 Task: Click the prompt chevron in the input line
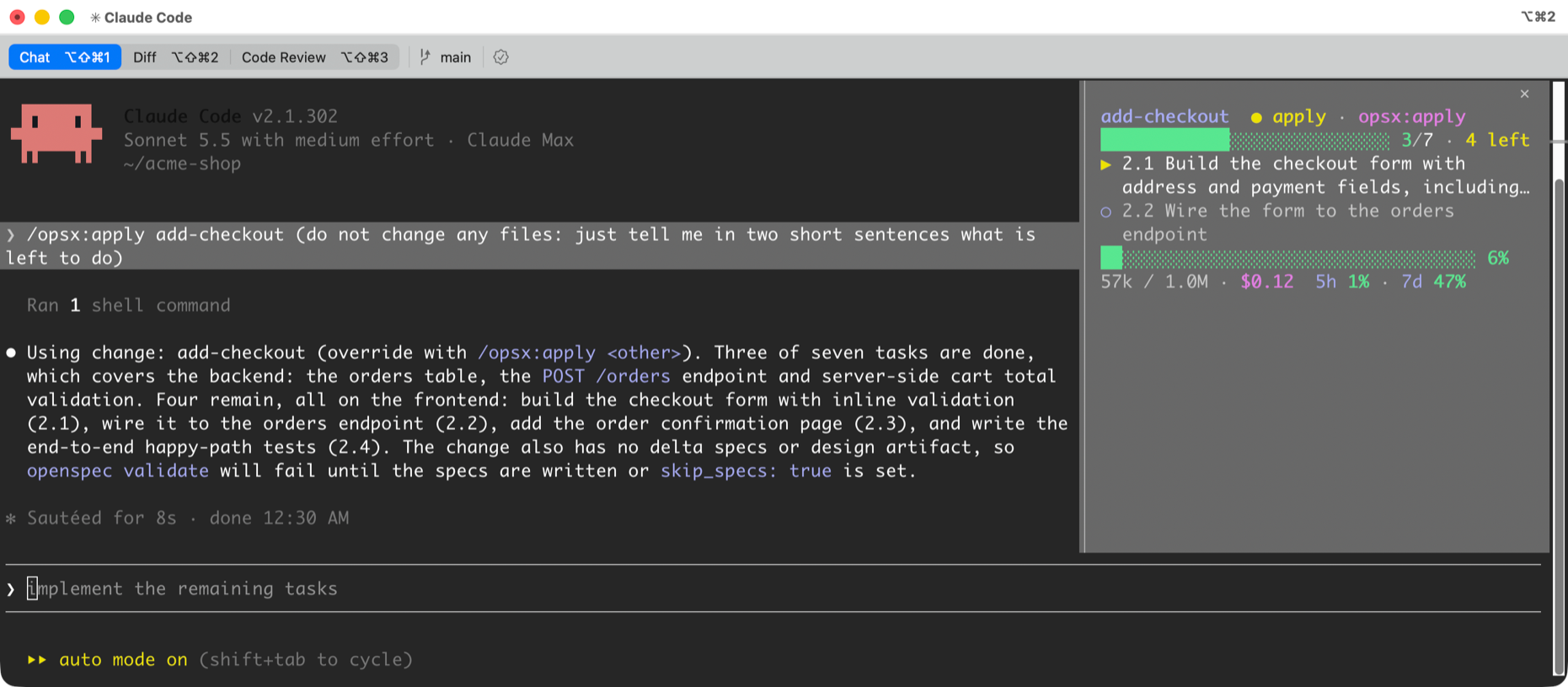pyautogui.click(x=11, y=589)
